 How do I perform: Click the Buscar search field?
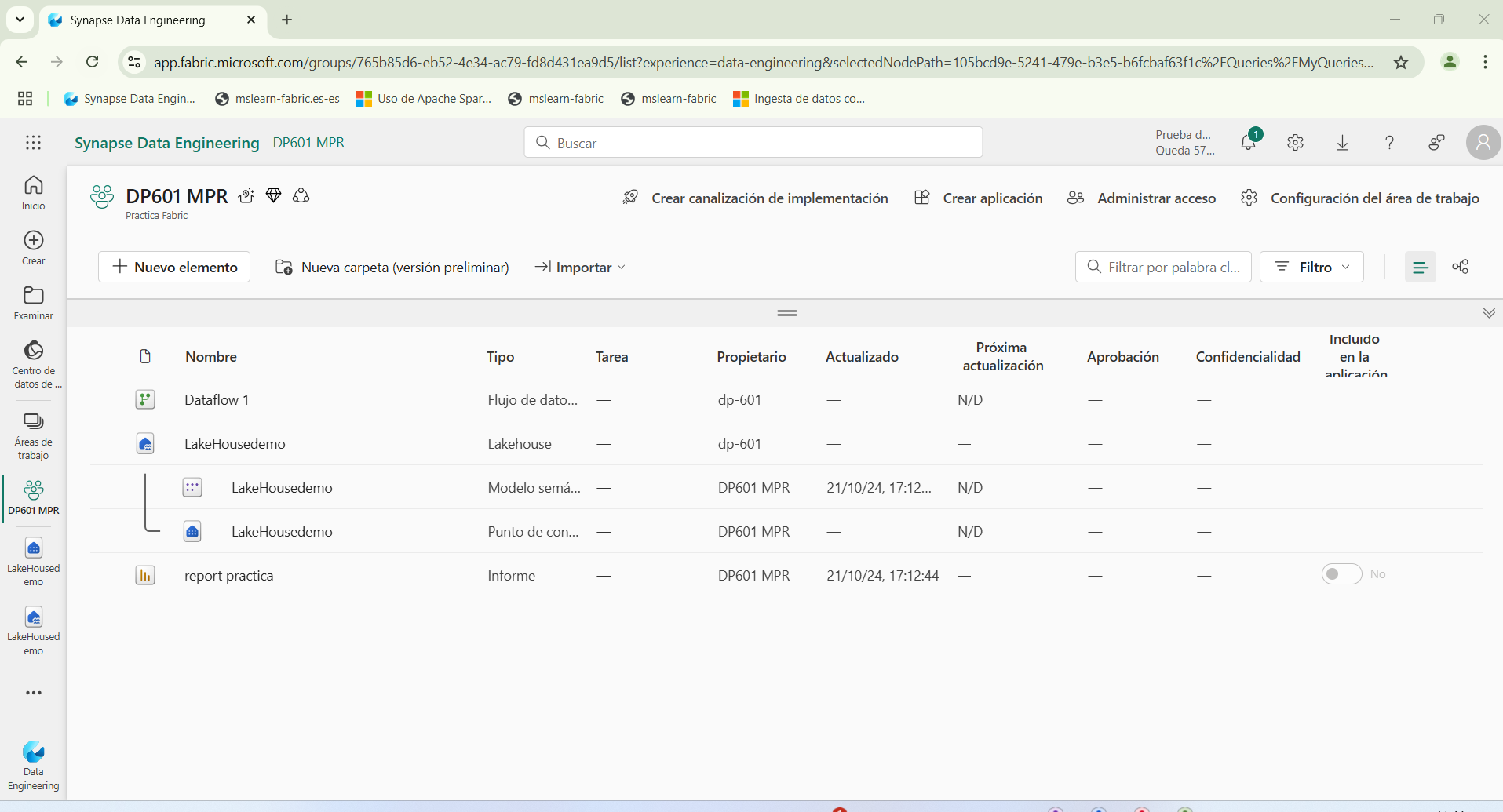point(753,142)
